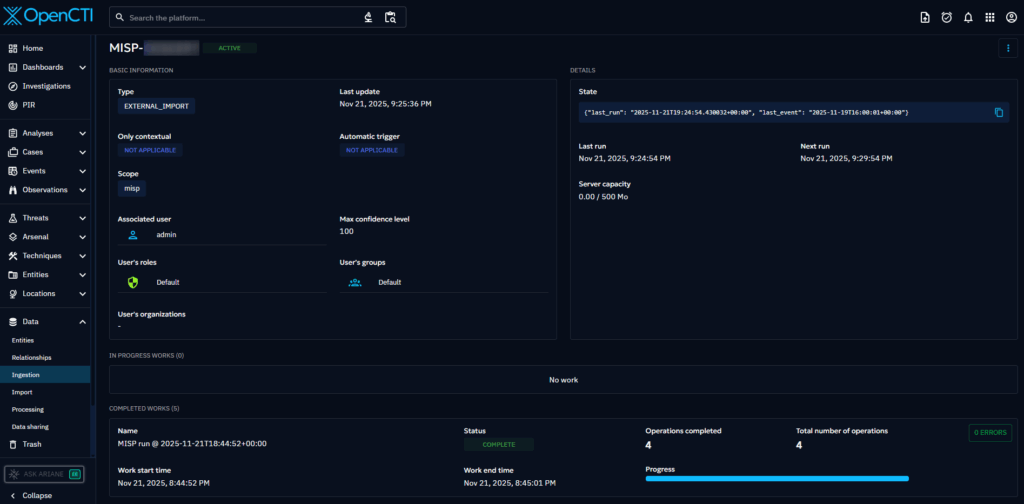Viewport: 1024px width, 504px height.
Task: Open the notifications bell
Action: tap(968, 17)
